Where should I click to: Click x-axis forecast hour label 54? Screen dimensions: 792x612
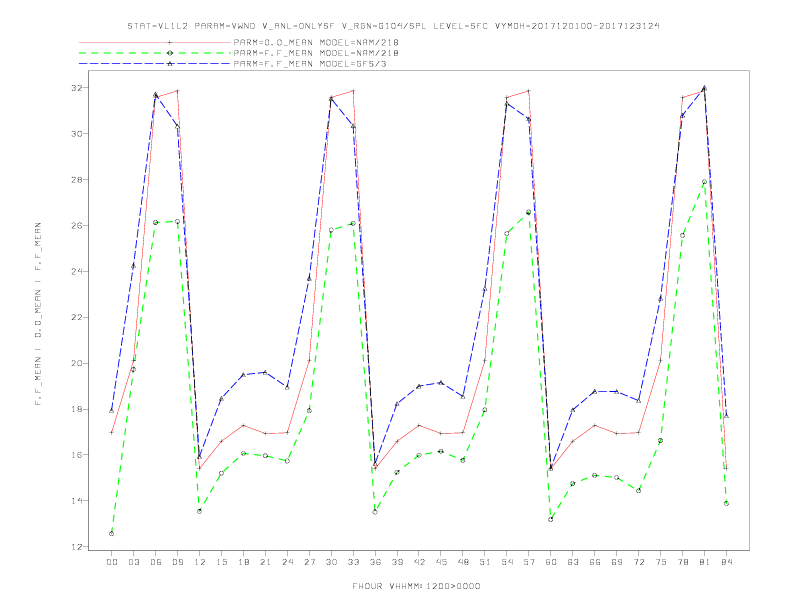click(507, 562)
